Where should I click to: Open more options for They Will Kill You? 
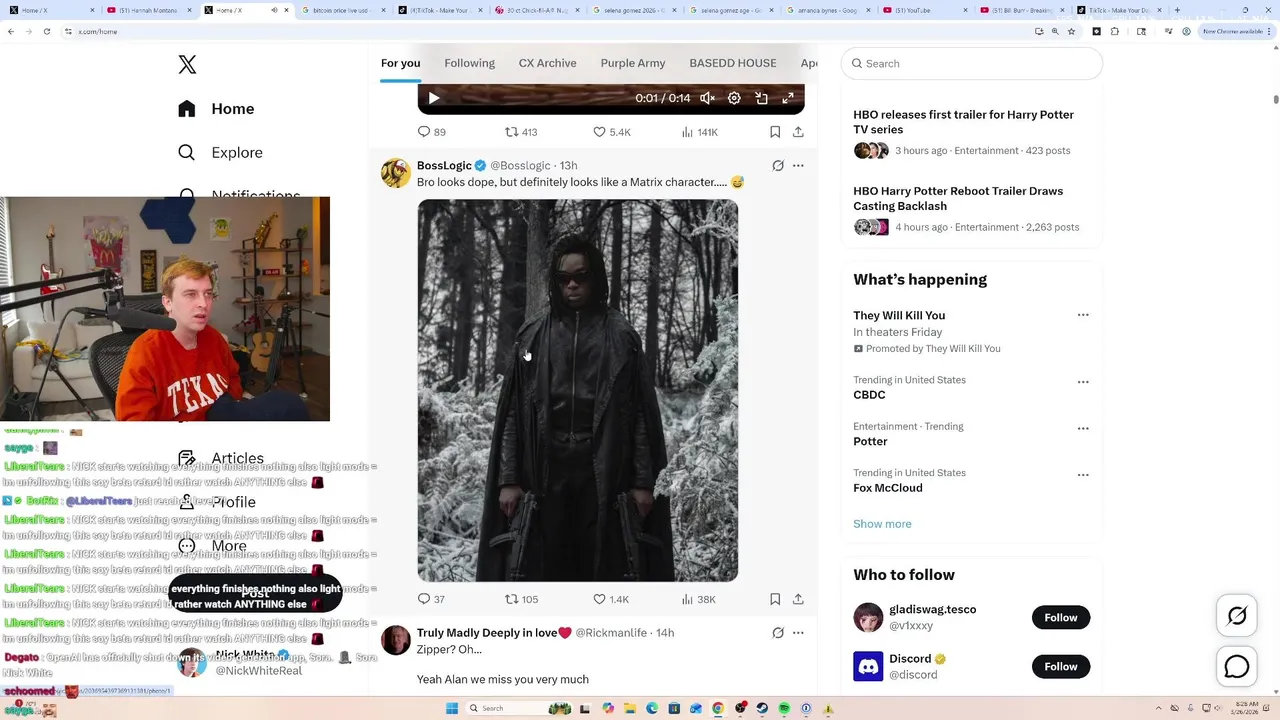click(x=1083, y=315)
